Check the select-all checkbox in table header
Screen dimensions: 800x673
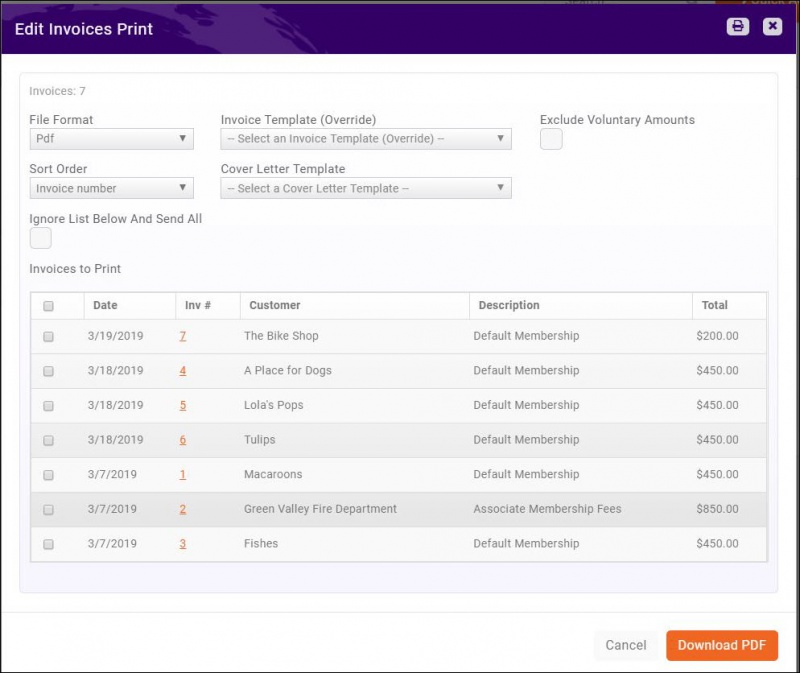pos(47,305)
